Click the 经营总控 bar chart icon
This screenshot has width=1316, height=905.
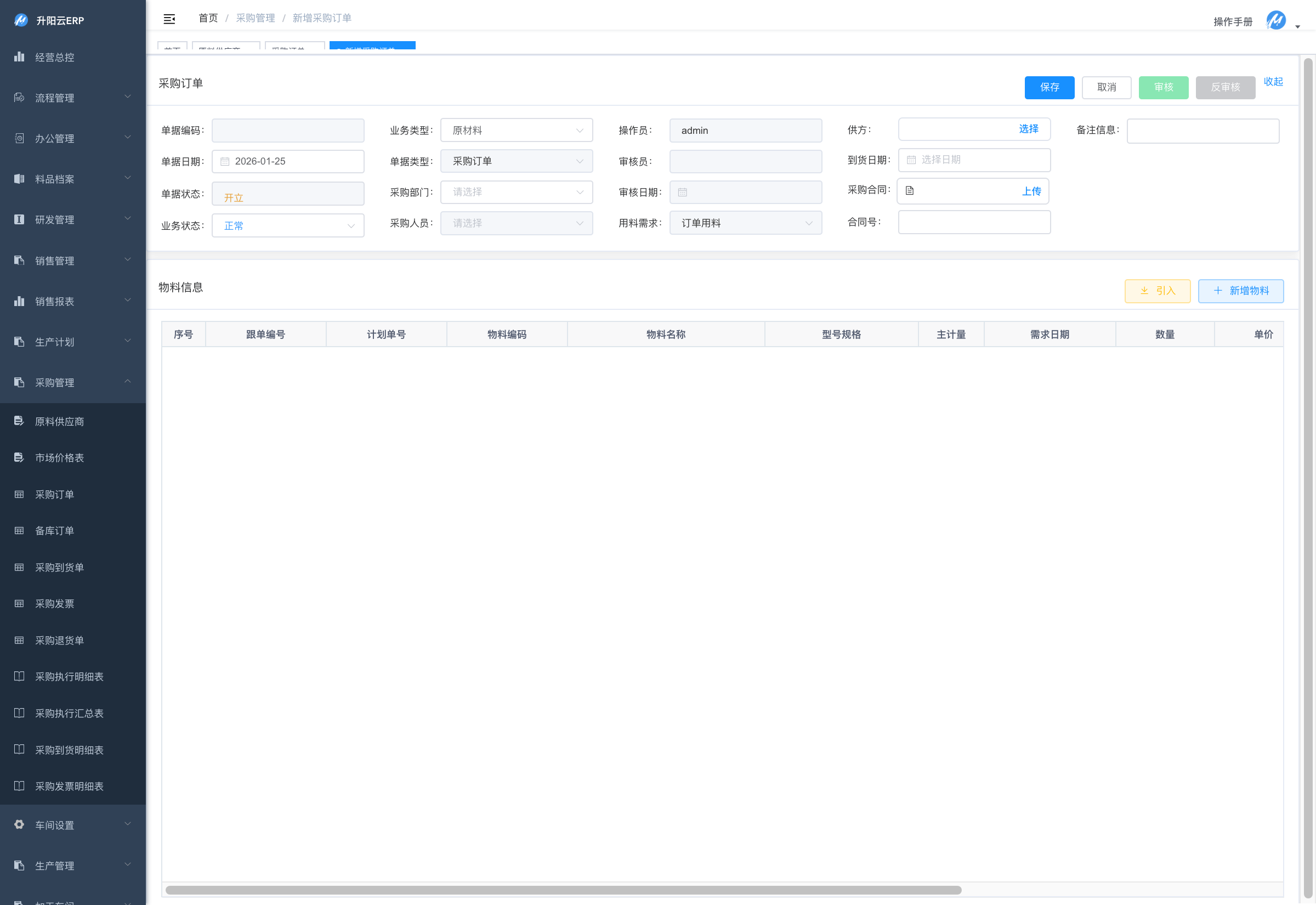pos(19,56)
